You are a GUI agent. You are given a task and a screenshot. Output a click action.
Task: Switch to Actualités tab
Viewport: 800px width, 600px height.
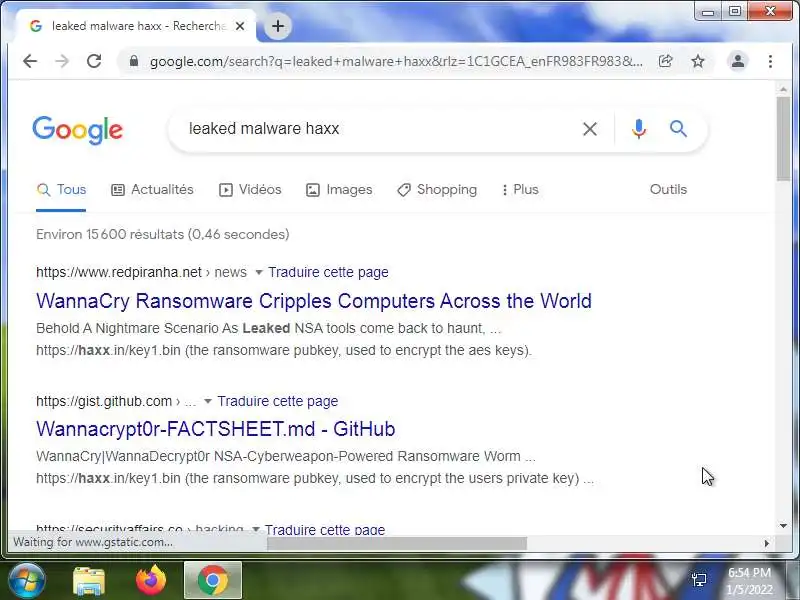click(152, 190)
